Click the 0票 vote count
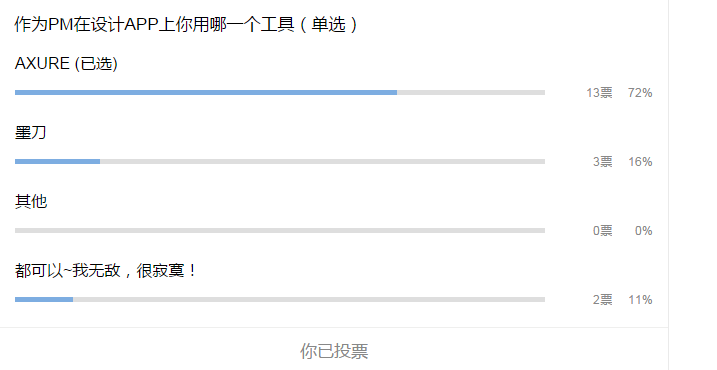 coord(603,231)
